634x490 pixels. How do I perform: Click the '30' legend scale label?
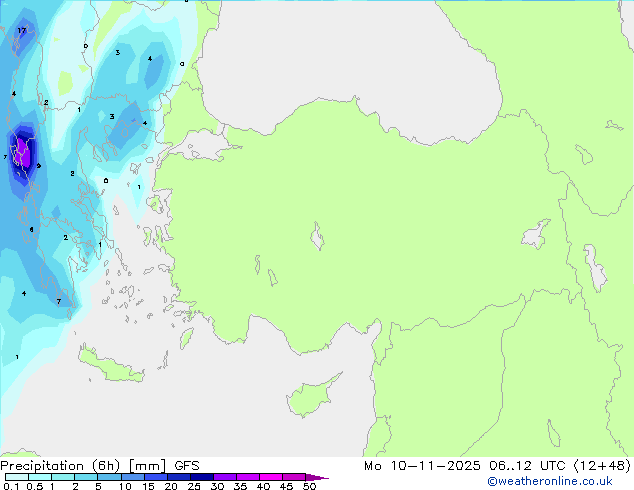click(x=217, y=486)
